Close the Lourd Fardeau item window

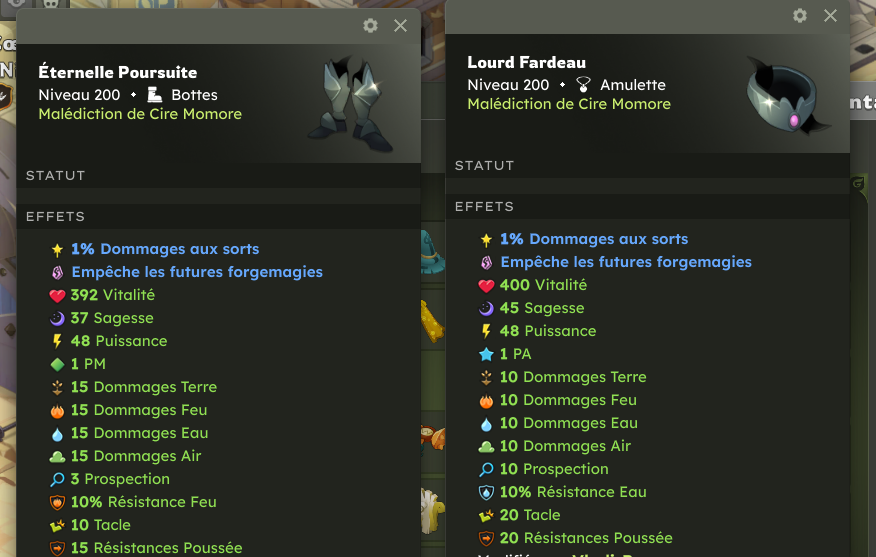(x=831, y=16)
